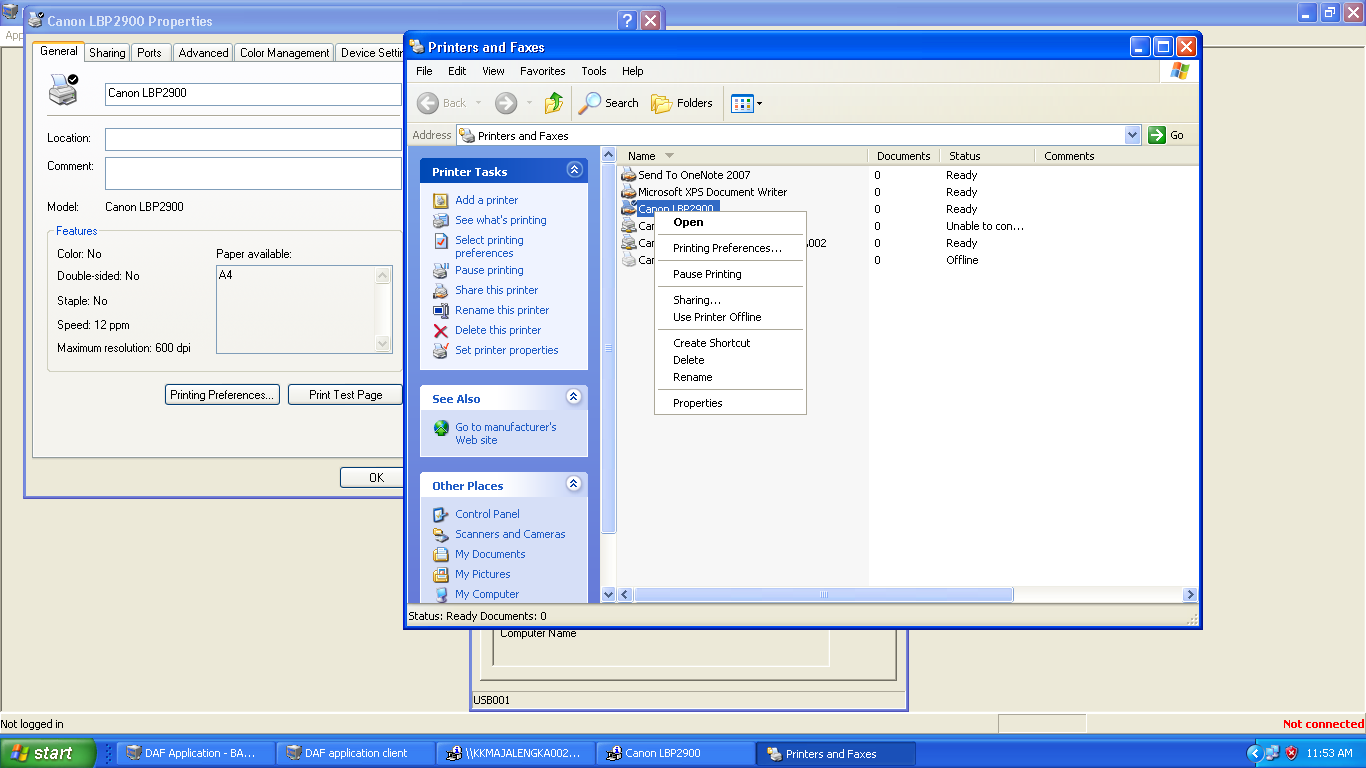Switch to DAF application client taskbar button
Screen dimensions: 1366x768
pos(356,754)
